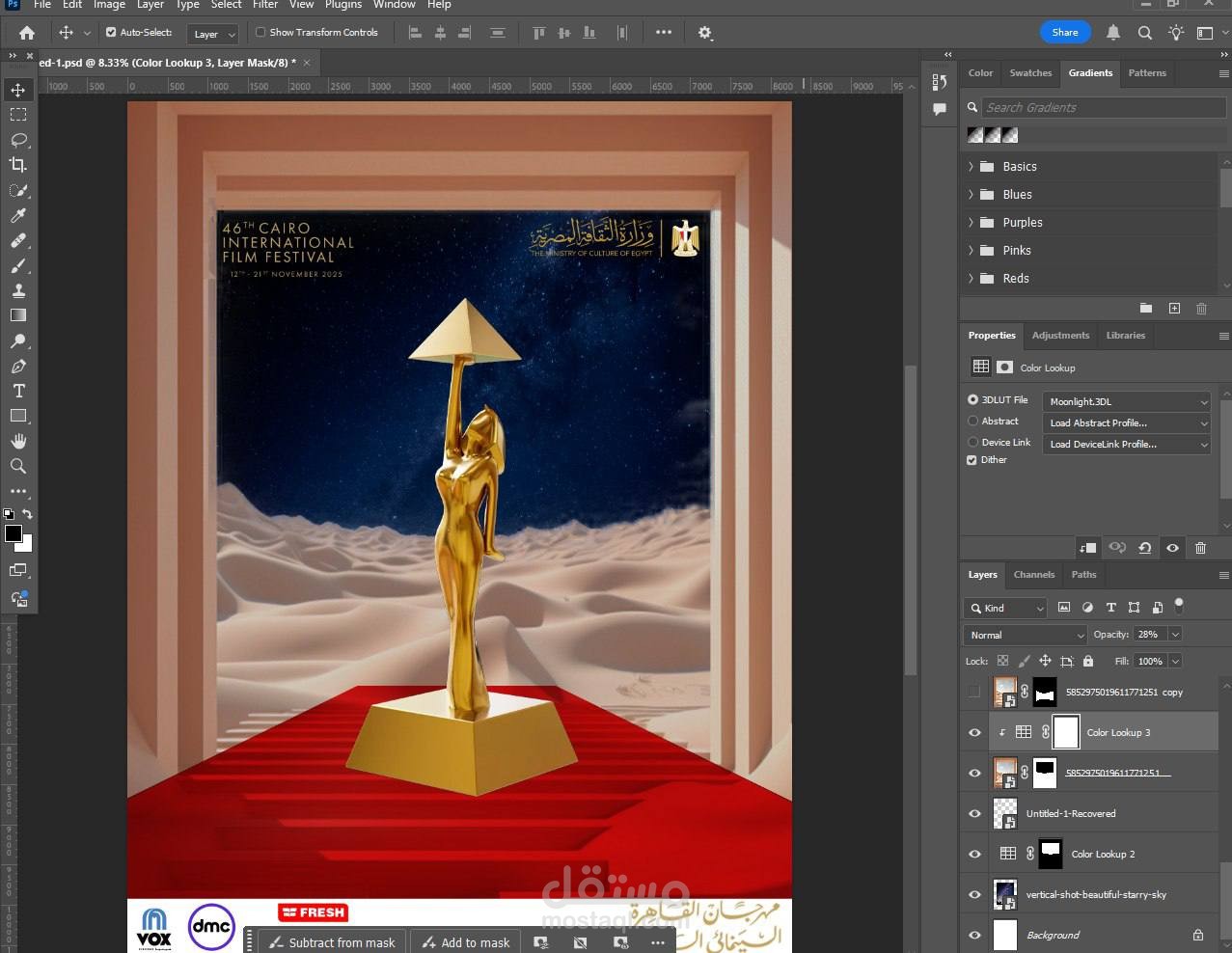Click the foreground color swatch

click(x=14, y=534)
